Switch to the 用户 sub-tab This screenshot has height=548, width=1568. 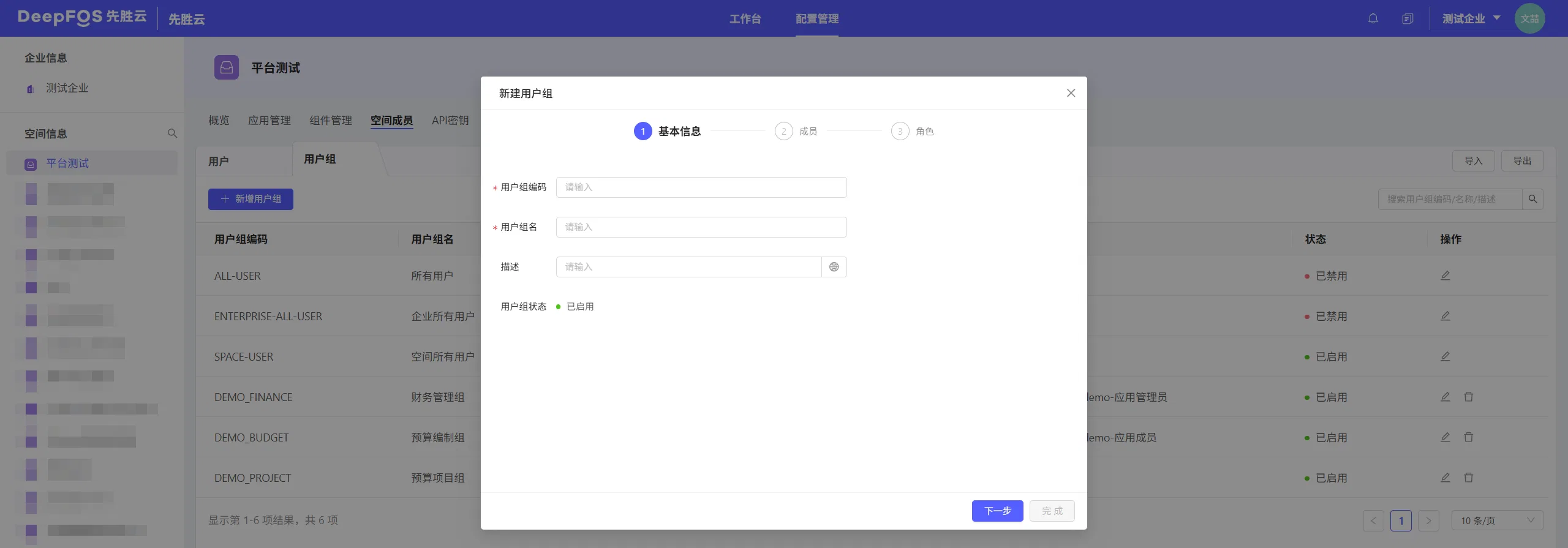[x=219, y=161]
